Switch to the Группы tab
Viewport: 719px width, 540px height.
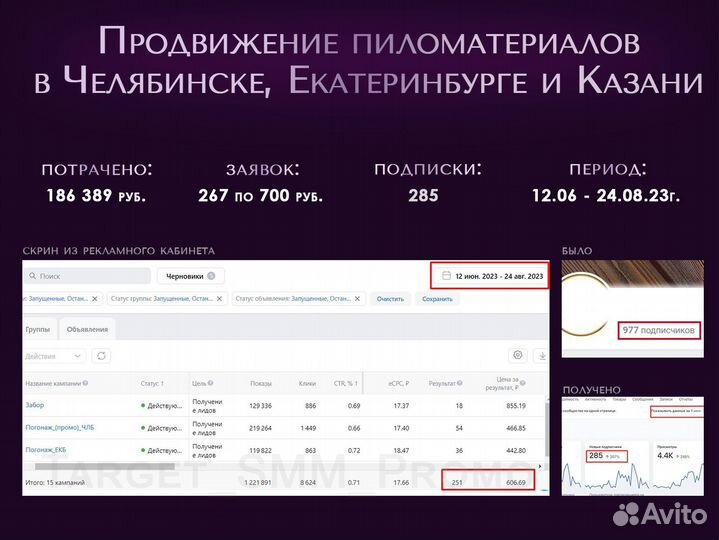39,329
